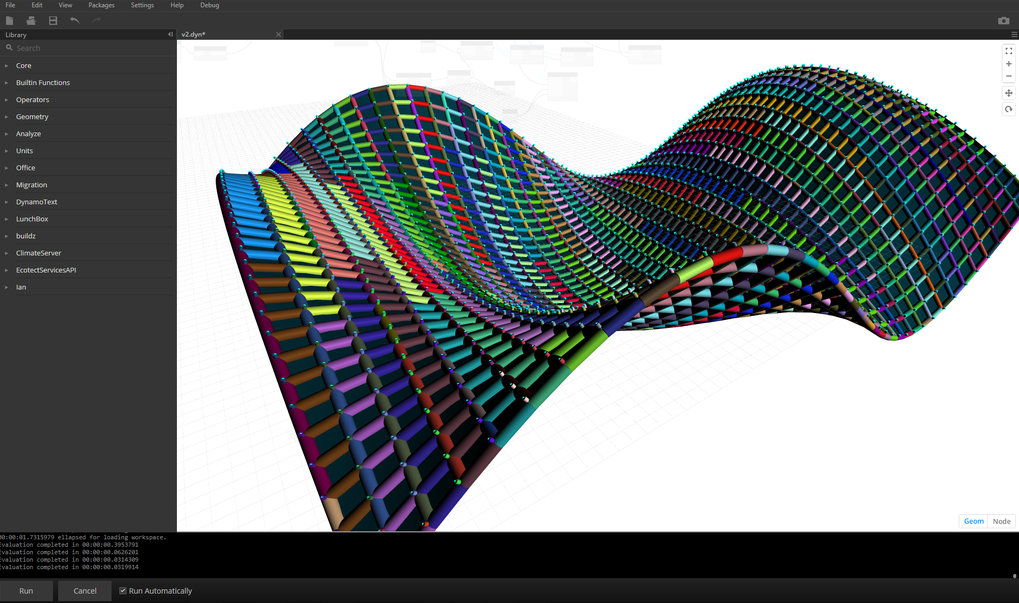Zoom out with the minus icon
The width and height of the screenshot is (1019, 603).
click(1008, 76)
